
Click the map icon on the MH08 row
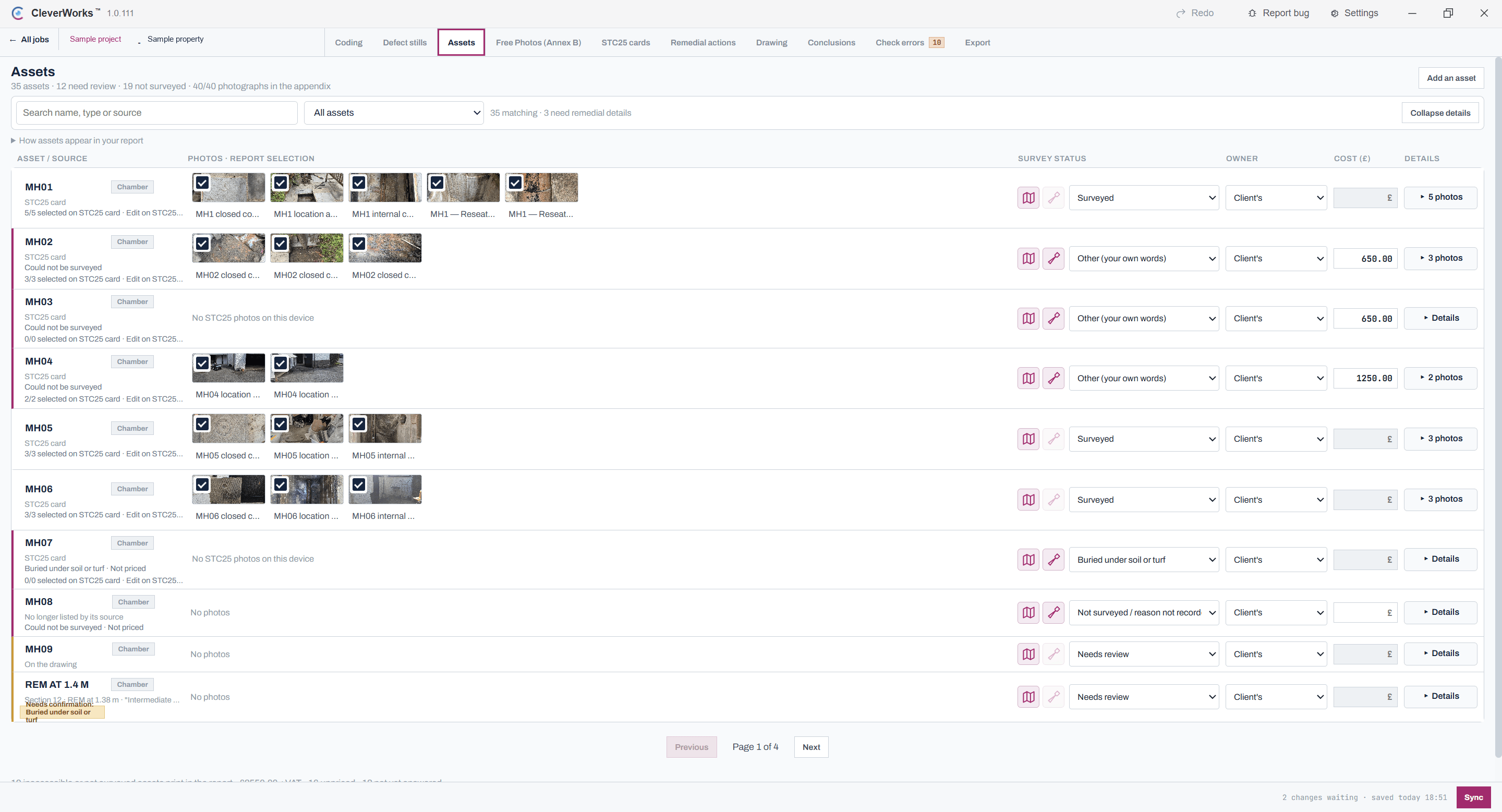click(1028, 613)
